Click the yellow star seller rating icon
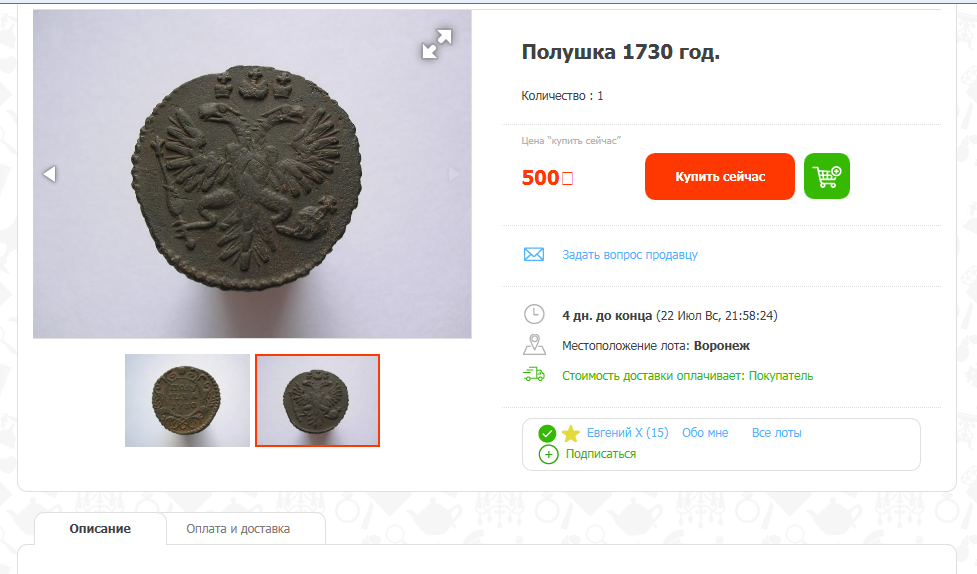The width and height of the screenshot is (977, 574). click(x=570, y=433)
